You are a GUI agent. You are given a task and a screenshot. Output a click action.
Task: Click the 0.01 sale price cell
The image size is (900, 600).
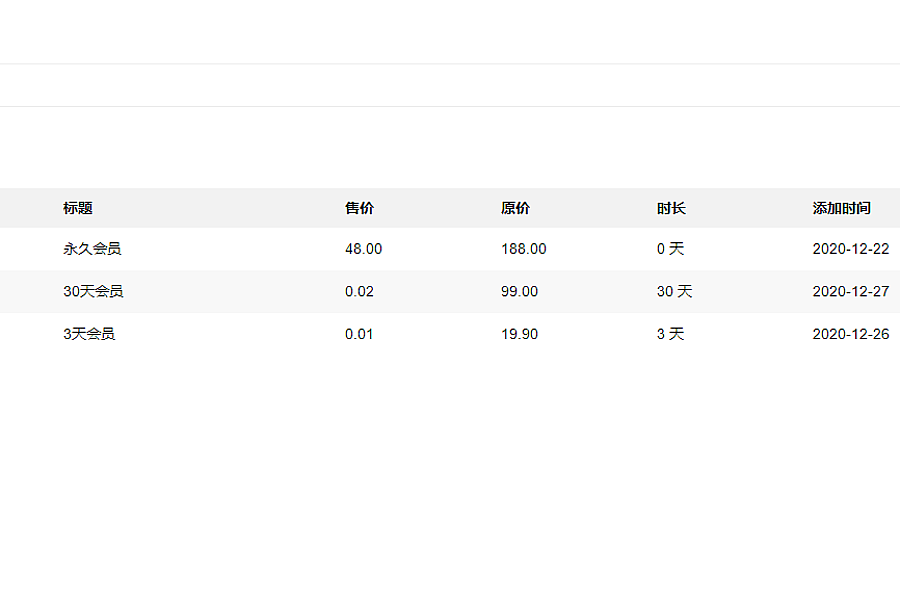359,334
